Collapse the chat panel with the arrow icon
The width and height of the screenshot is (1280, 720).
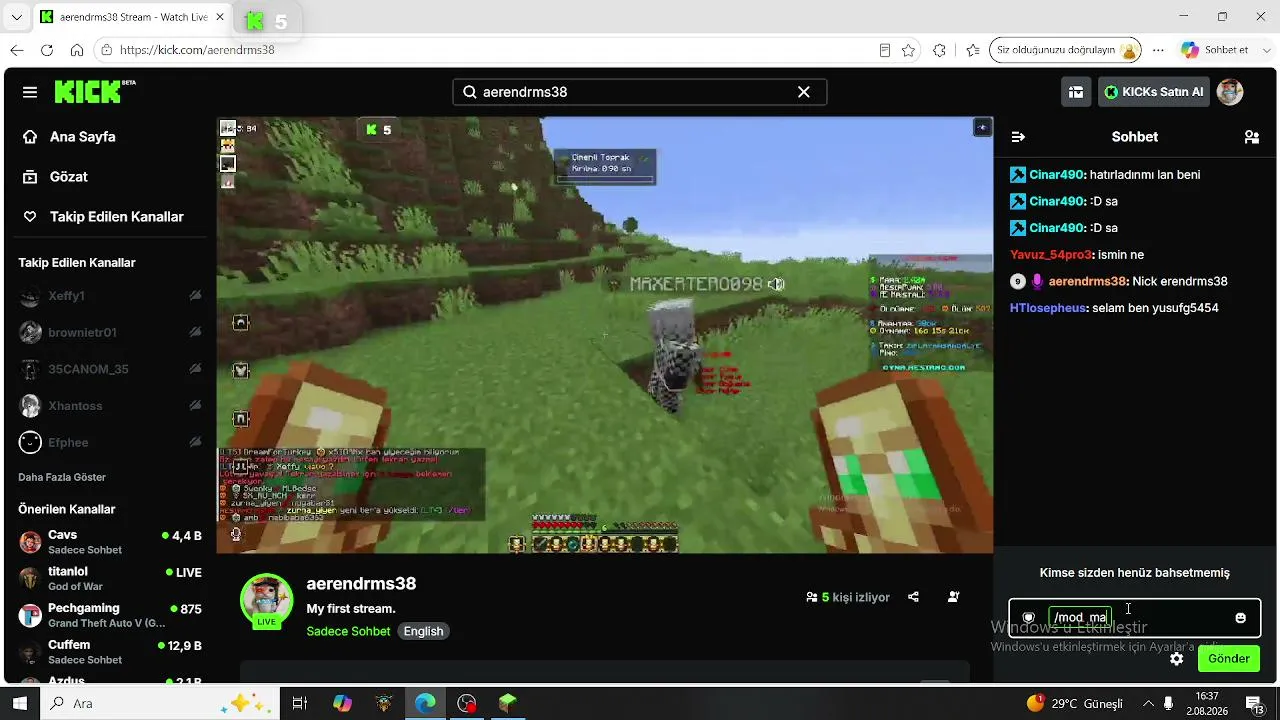pos(1018,137)
